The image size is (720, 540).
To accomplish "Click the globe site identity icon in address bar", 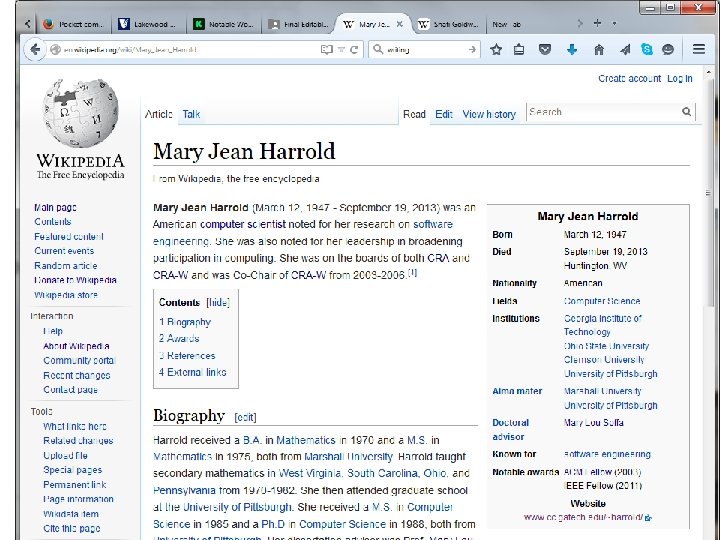I will [55, 50].
